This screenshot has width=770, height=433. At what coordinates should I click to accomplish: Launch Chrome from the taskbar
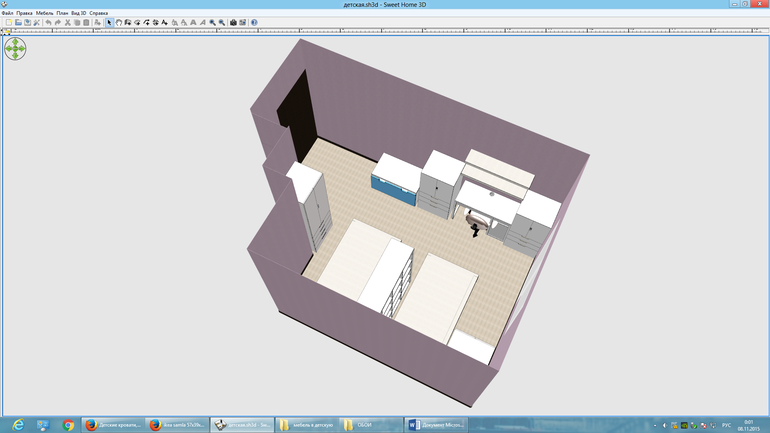click(x=68, y=424)
